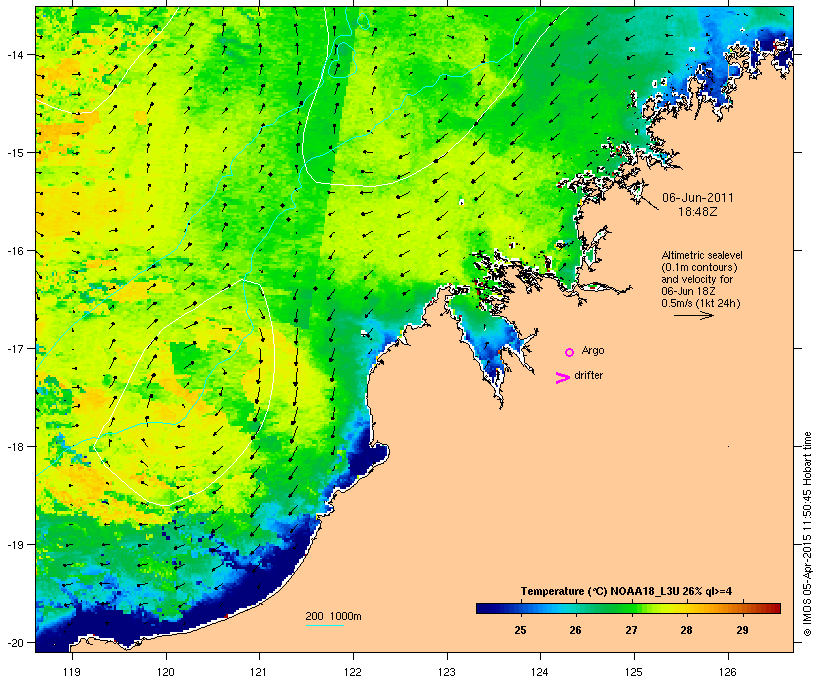Screen dimensions: 820x680
Task: Click the magenta drifter legend symbol
Action: click(x=563, y=377)
